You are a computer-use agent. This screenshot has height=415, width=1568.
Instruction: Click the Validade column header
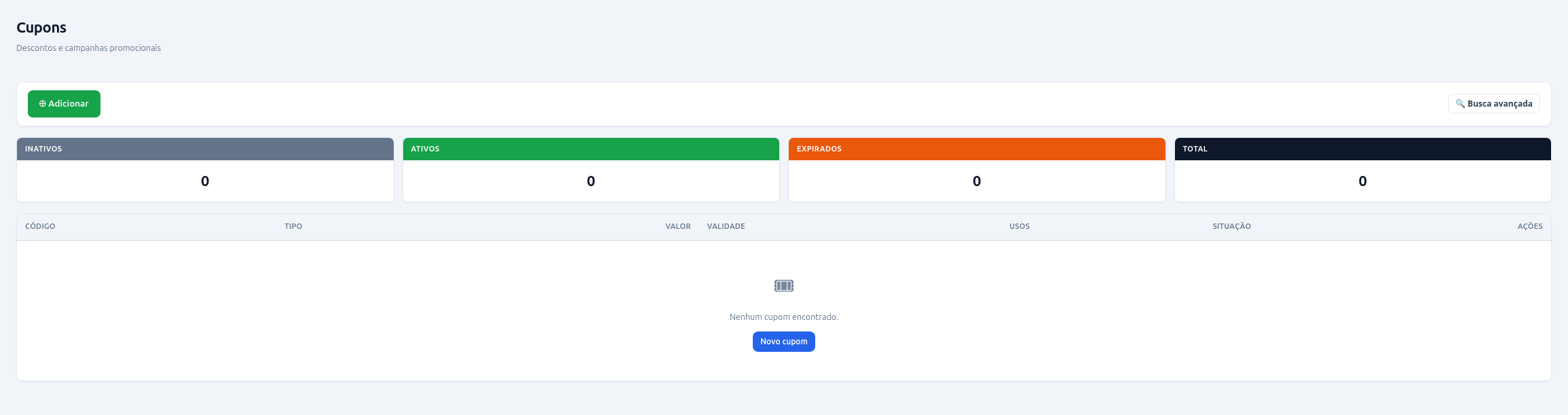726,226
